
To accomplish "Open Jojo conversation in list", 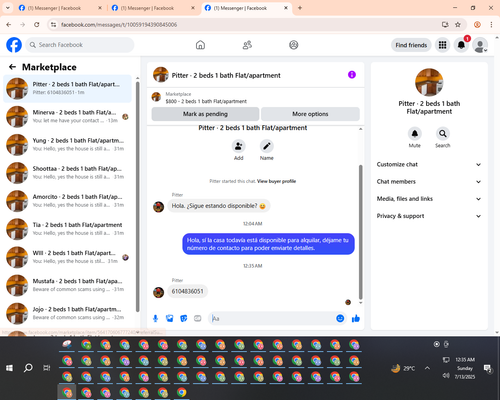I will click(x=67, y=313).
